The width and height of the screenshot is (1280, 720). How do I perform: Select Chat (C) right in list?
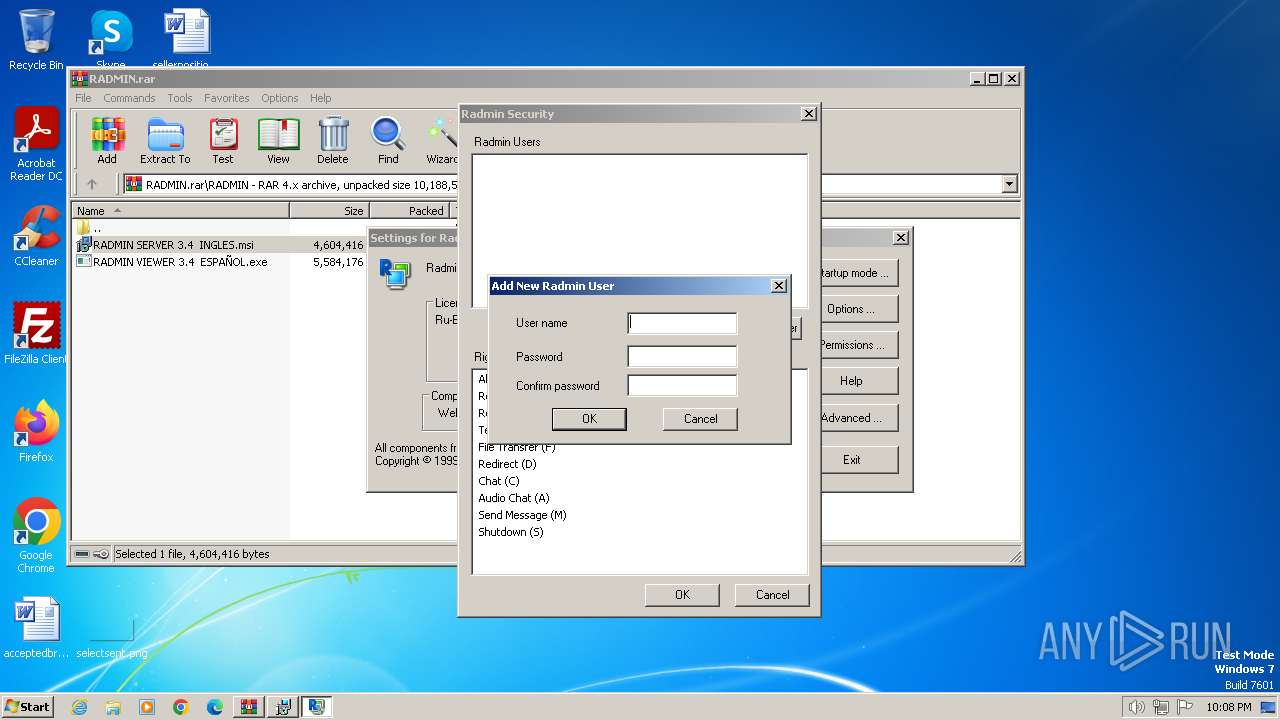pos(499,481)
